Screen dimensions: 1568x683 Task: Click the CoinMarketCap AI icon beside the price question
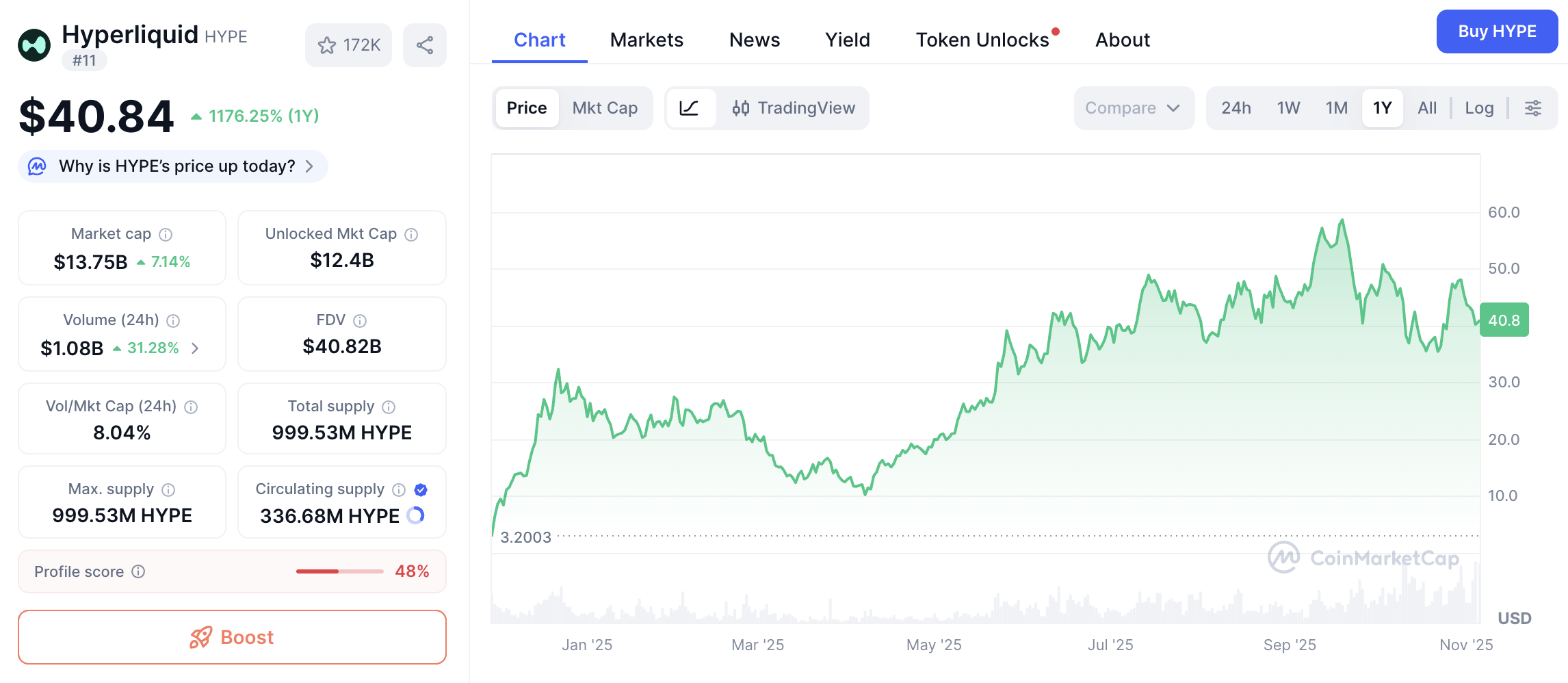tap(39, 166)
